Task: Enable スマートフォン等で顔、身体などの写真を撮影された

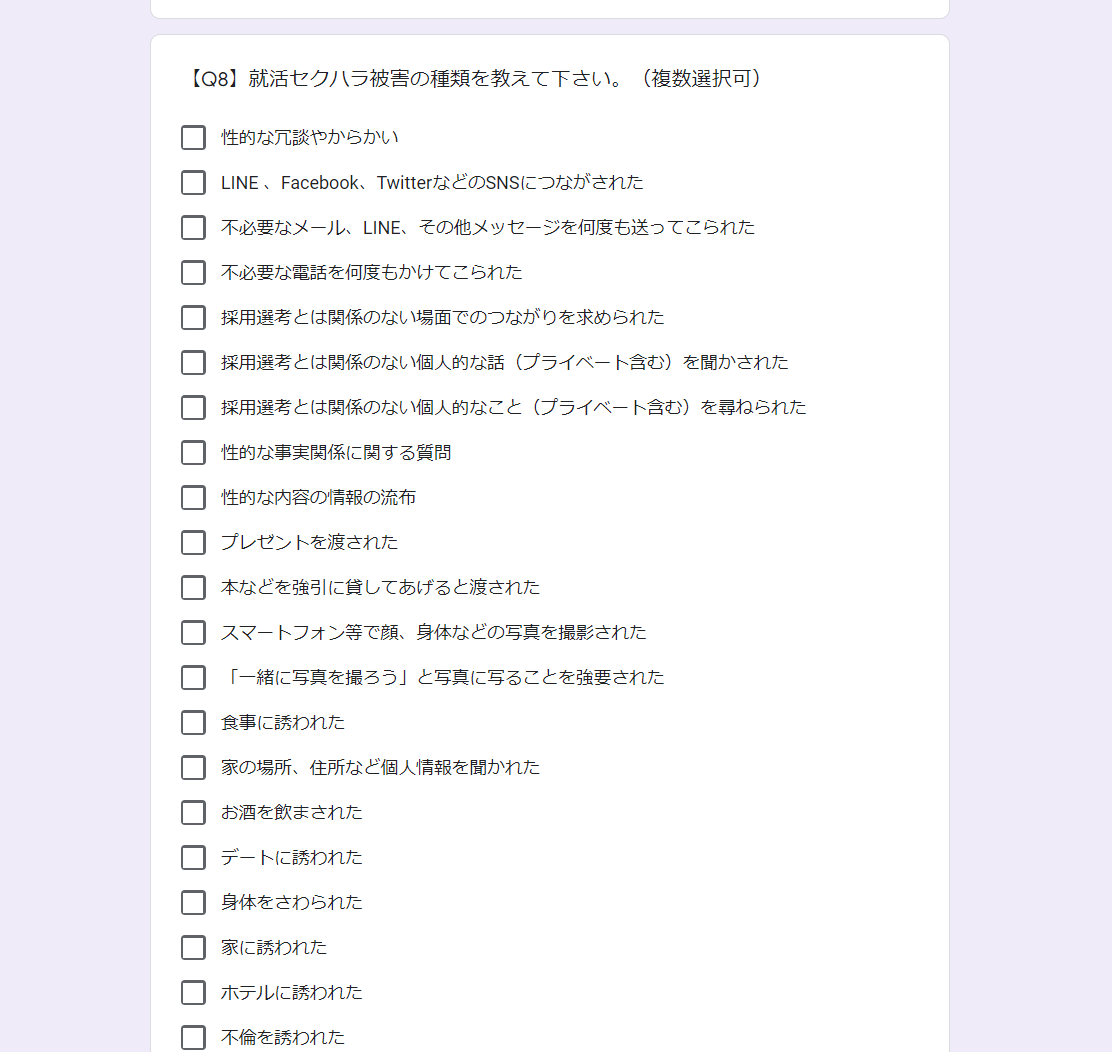Action: point(193,632)
